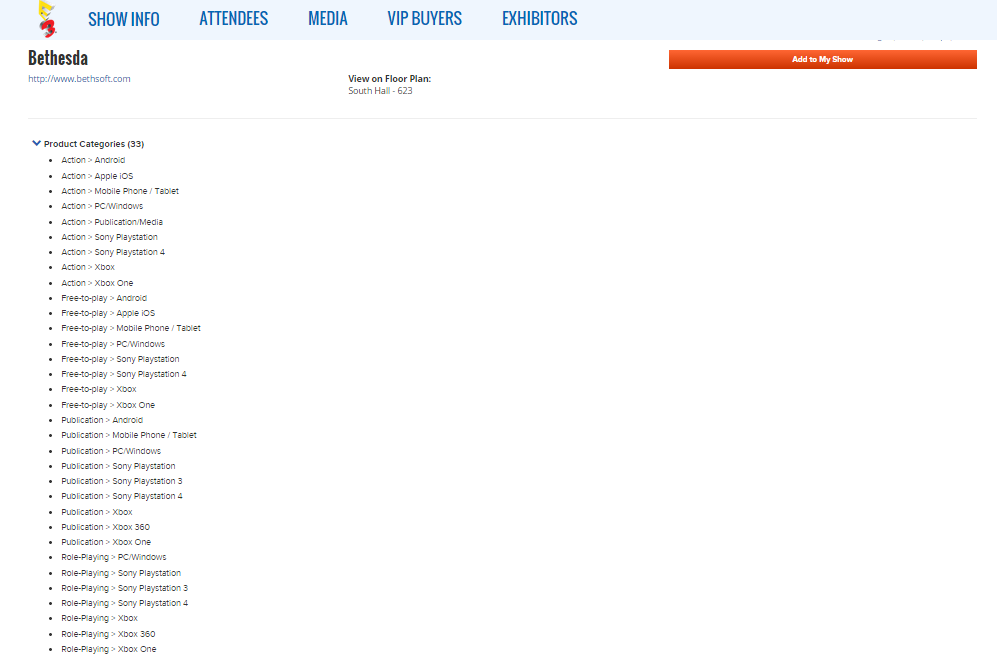Open Free-to-play > Apple iOS category
Viewport: 997px width, 661px height.
click(x=108, y=313)
